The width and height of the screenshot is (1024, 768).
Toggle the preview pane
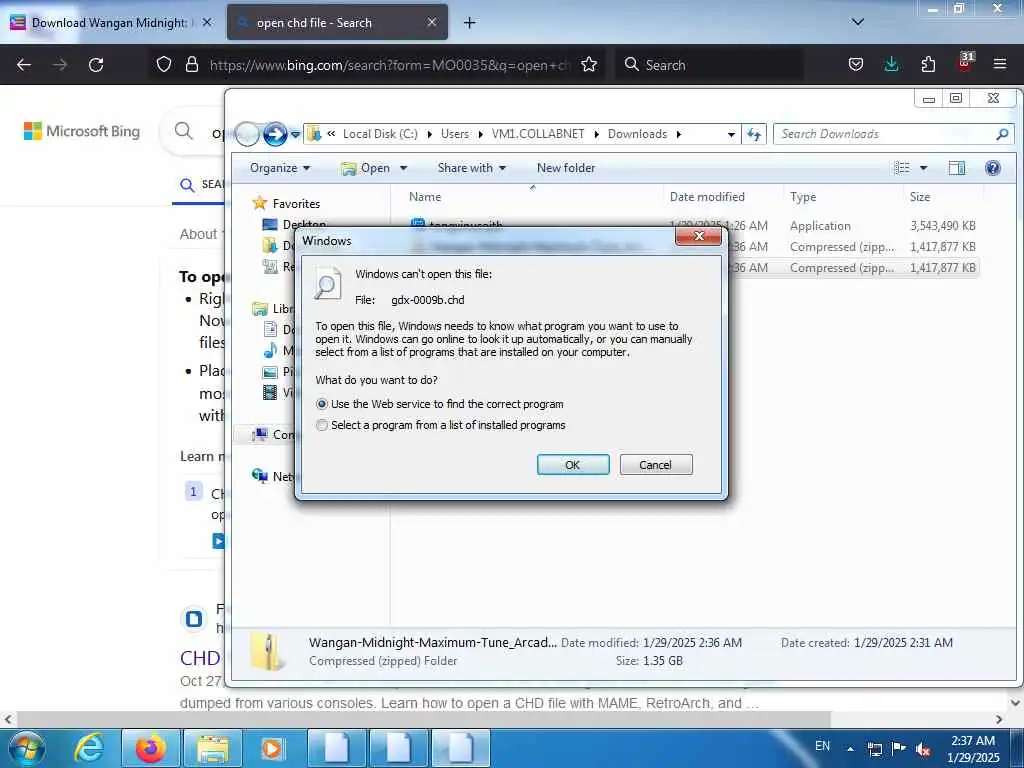pos(957,168)
